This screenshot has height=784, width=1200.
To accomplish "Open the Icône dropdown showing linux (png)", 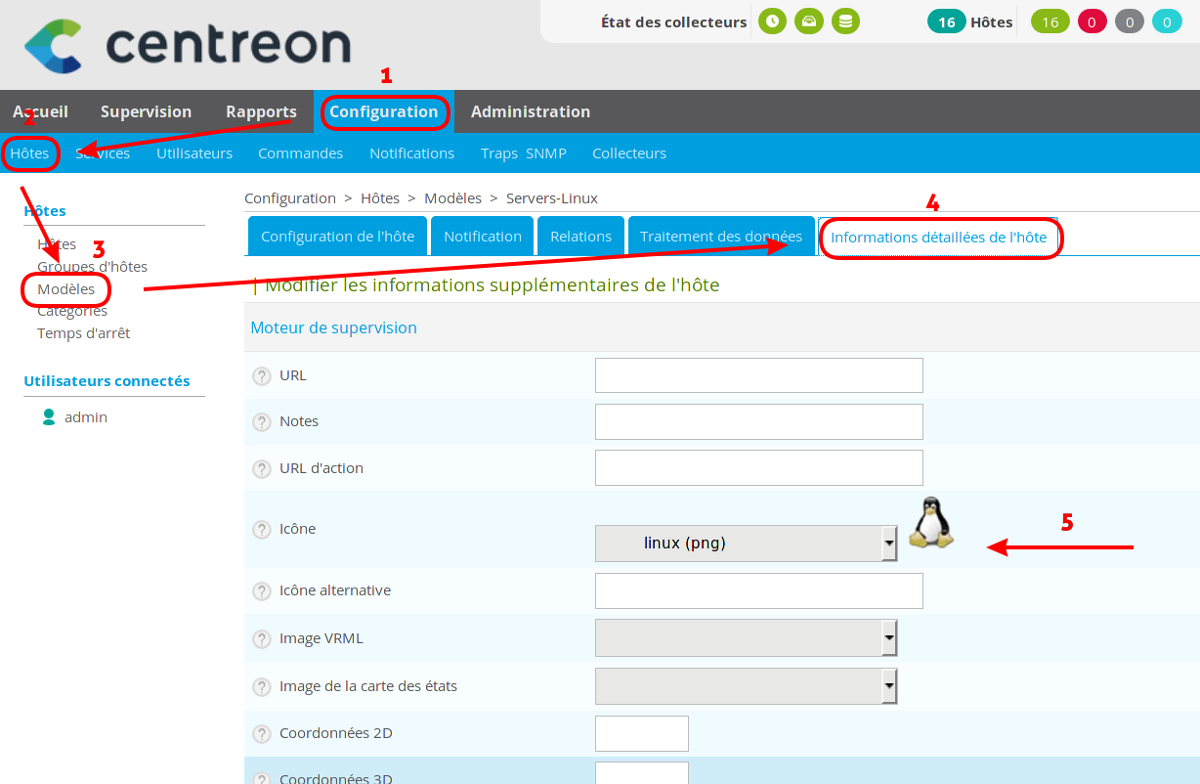I will coord(745,543).
